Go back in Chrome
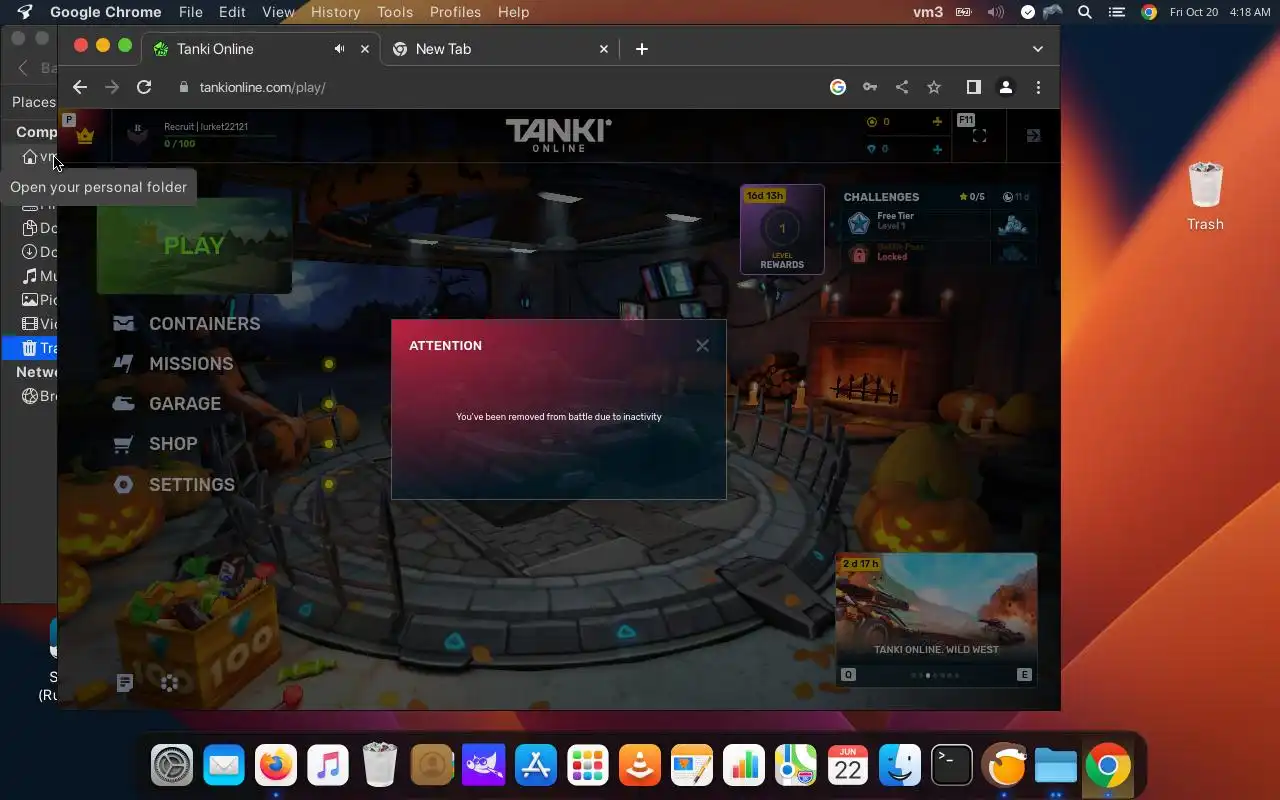The width and height of the screenshot is (1280, 800). click(x=80, y=87)
